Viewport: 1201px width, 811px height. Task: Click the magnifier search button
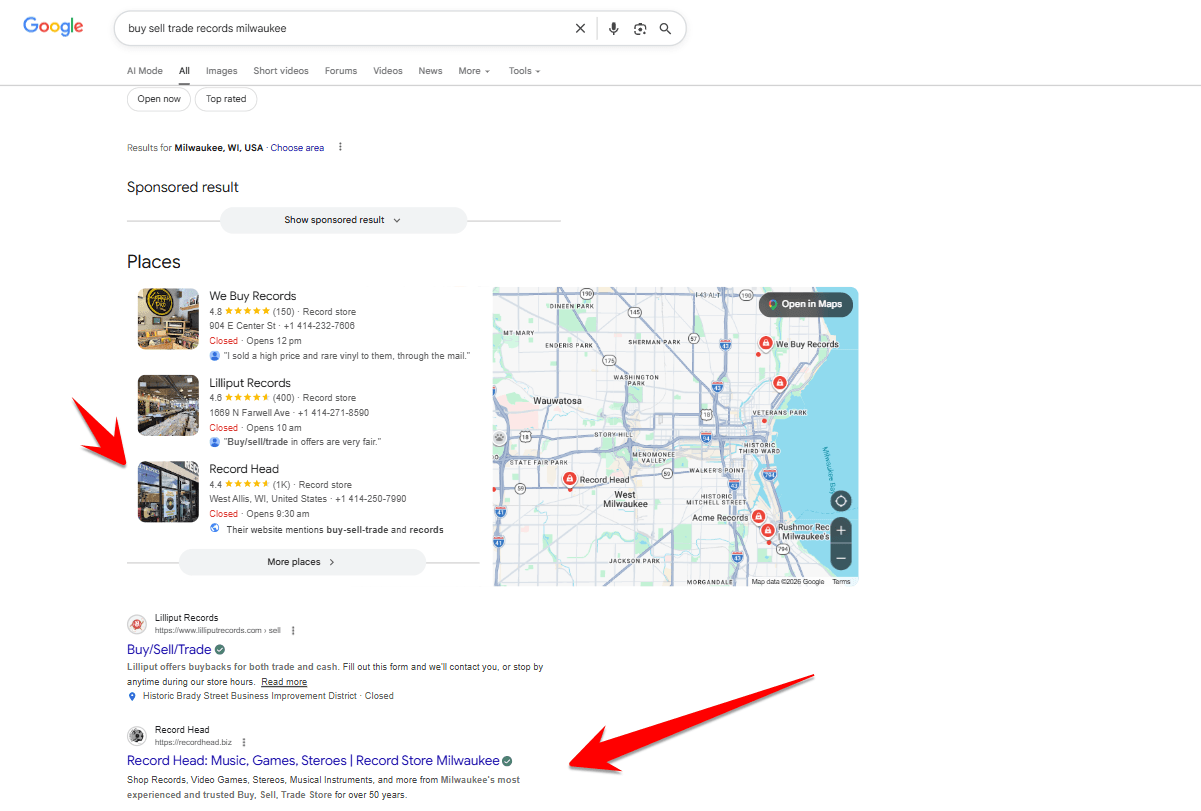point(666,29)
